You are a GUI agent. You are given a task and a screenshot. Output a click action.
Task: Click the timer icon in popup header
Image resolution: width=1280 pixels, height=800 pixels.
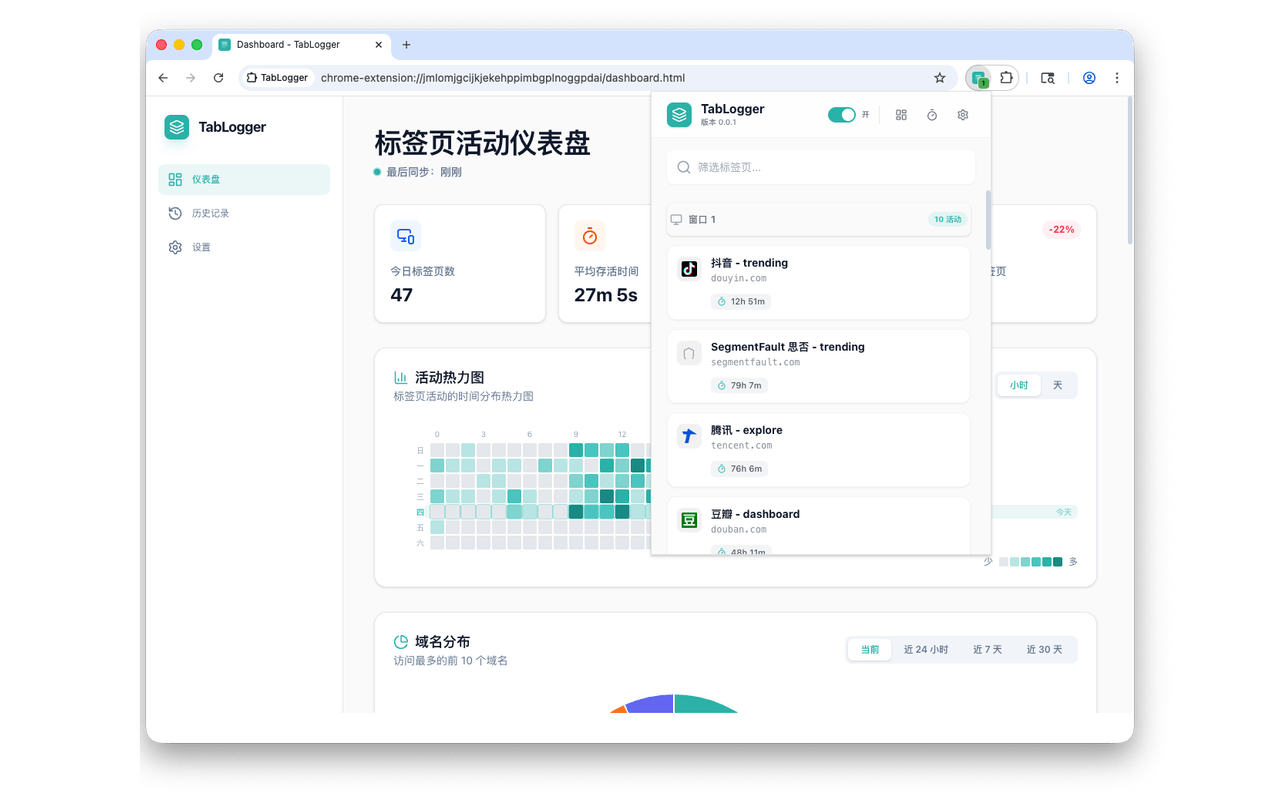coord(932,115)
